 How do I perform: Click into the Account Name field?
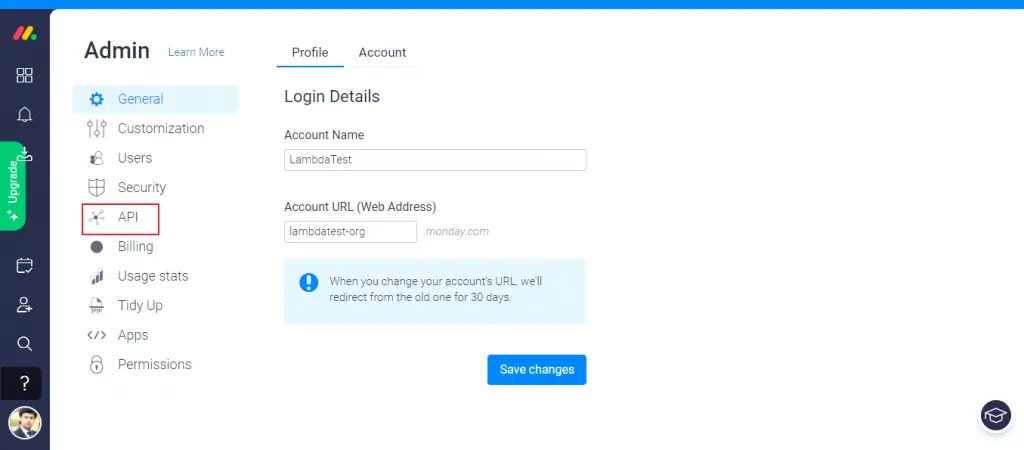click(x=435, y=160)
